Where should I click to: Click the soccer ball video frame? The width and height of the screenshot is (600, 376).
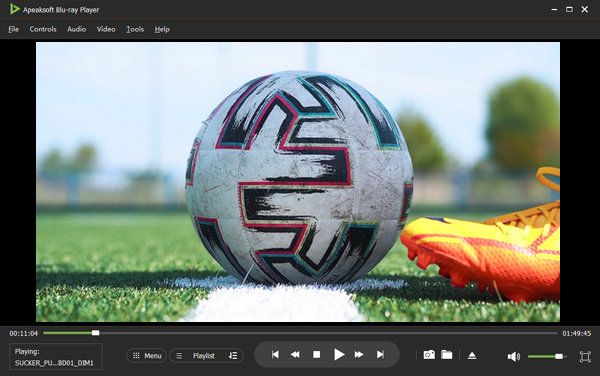point(298,182)
